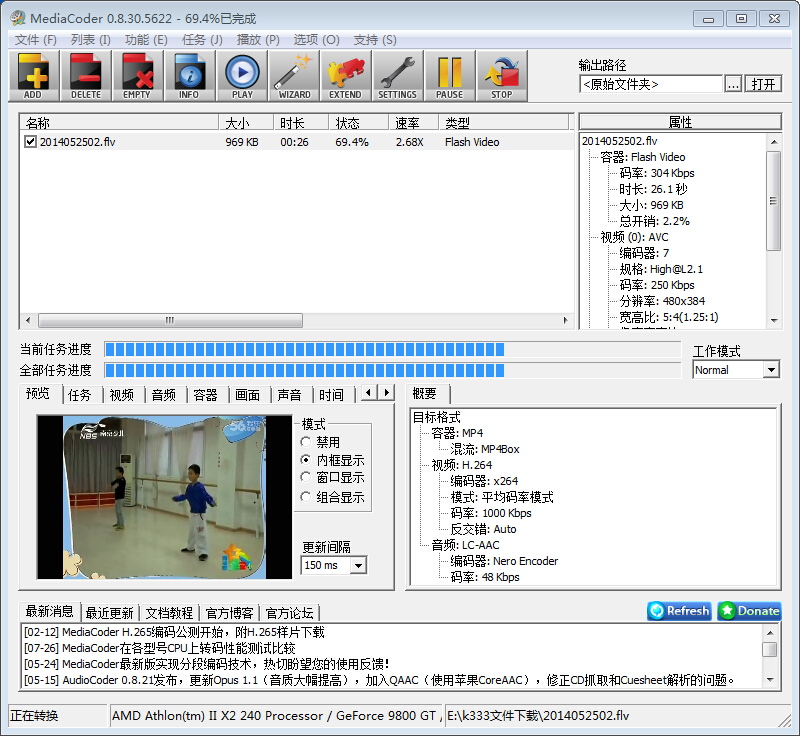800x736 pixels.
Task: Uncheck the 2014052502.flv task checkbox
Action: point(28,141)
